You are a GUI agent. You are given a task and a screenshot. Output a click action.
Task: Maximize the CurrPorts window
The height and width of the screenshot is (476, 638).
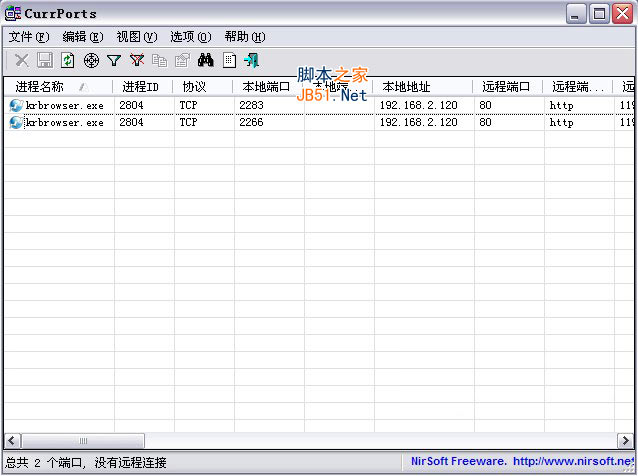599,14
